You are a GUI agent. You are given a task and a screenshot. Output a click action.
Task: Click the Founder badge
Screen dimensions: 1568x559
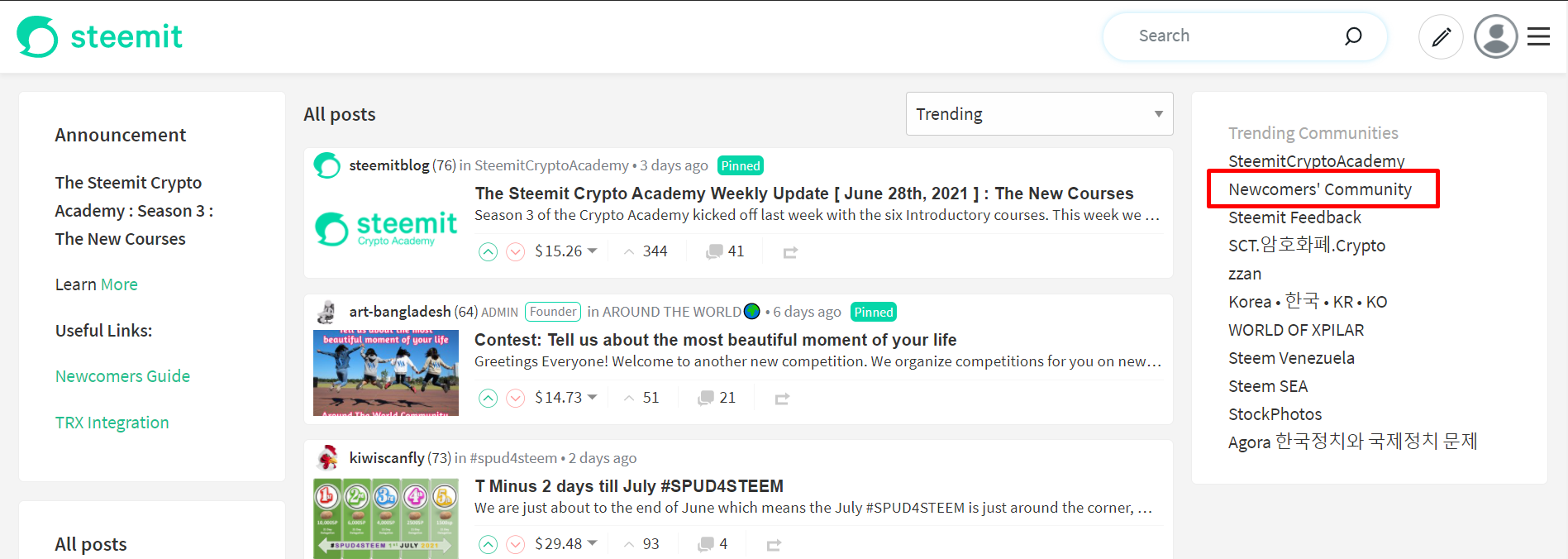click(553, 312)
